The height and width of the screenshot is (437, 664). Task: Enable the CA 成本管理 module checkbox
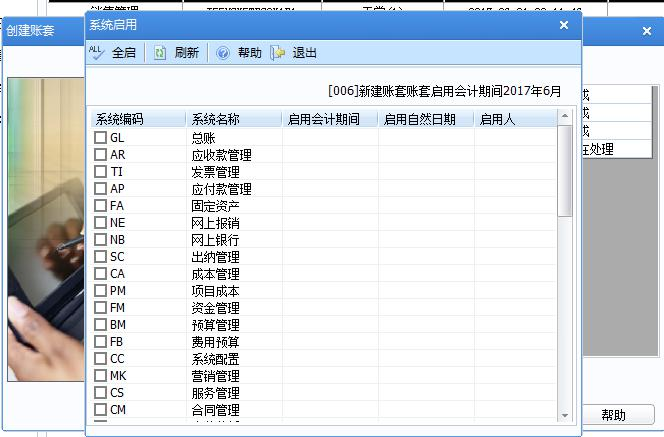pos(100,274)
